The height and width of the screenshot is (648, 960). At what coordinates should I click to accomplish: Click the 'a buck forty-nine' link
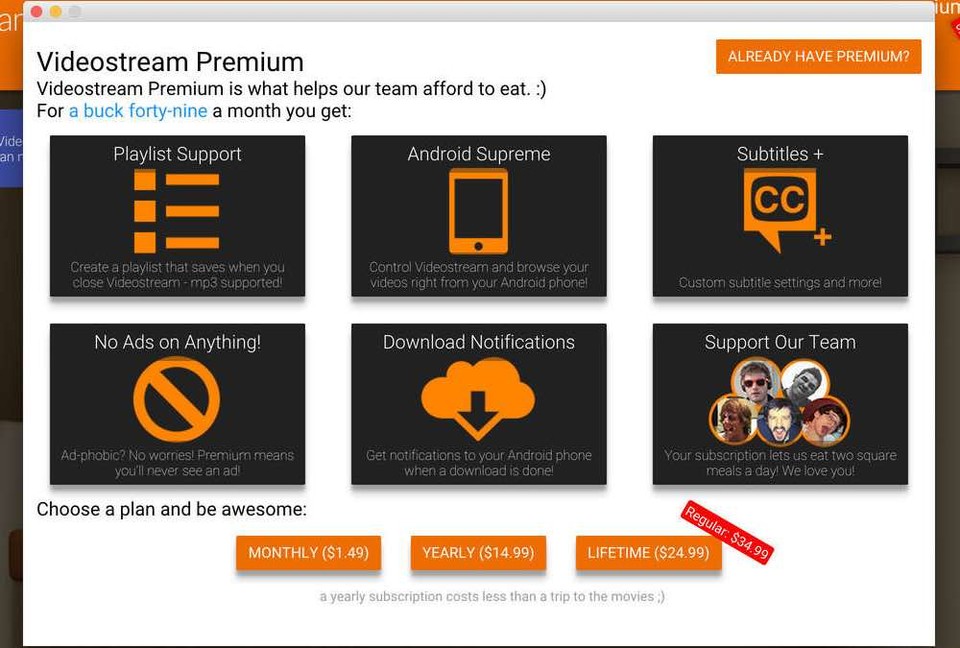pos(138,111)
